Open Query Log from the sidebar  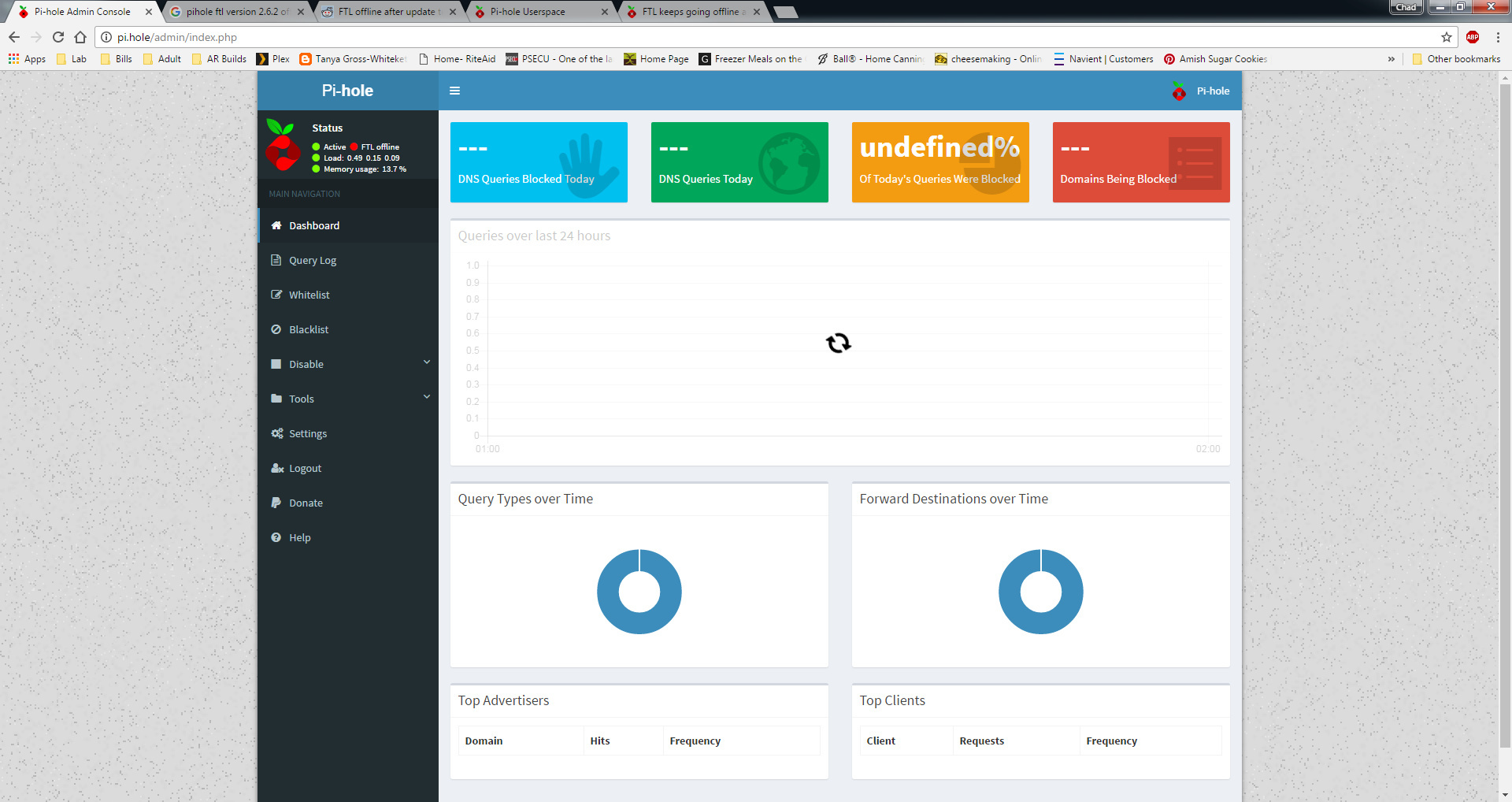(x=312, y=260)
